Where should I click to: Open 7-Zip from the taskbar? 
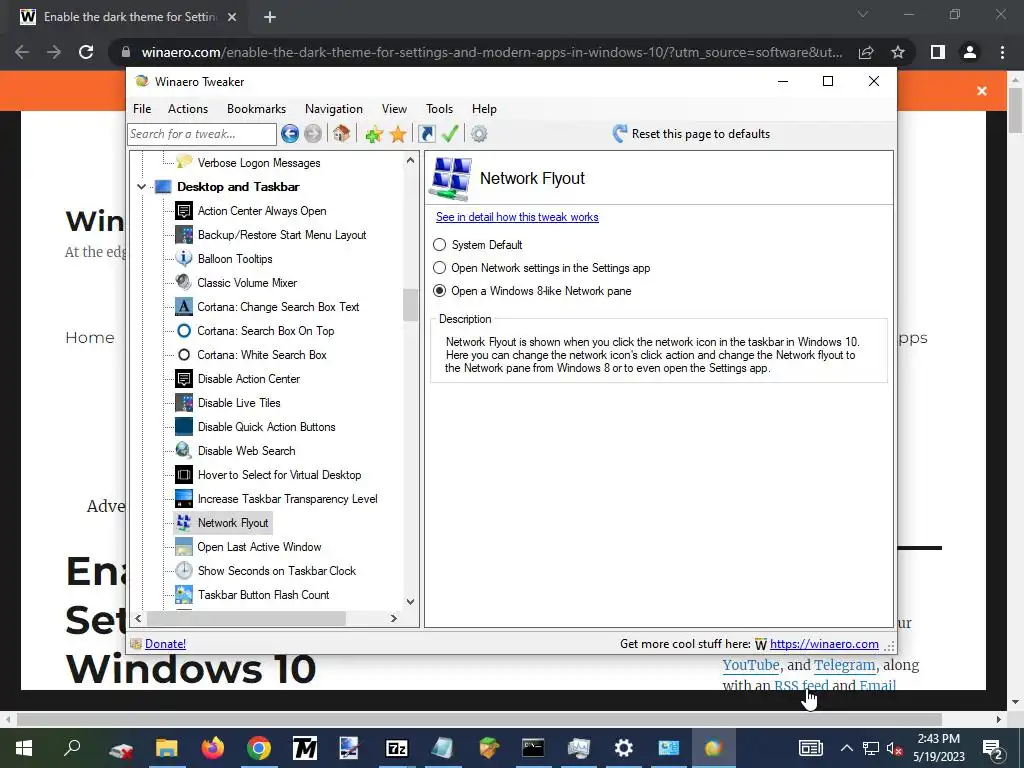pos(396,748)
